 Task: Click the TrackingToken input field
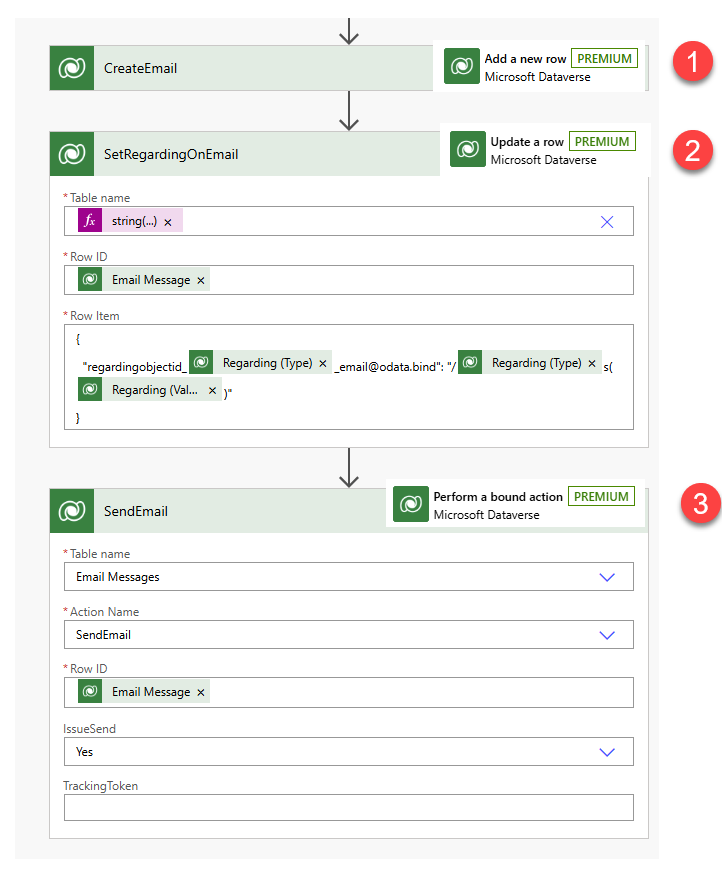tap(348, 807)
